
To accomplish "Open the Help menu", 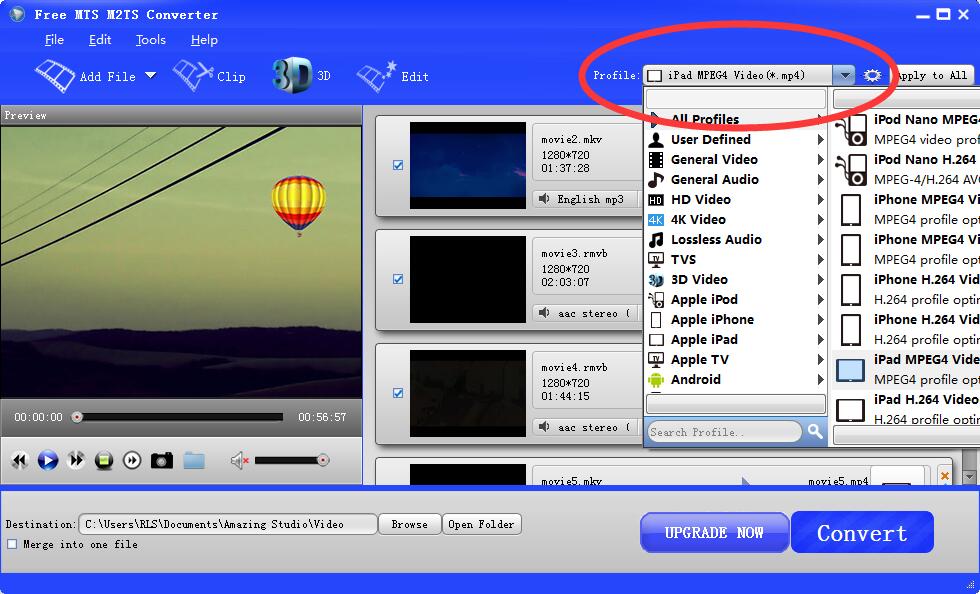I will tap(204, 40).
